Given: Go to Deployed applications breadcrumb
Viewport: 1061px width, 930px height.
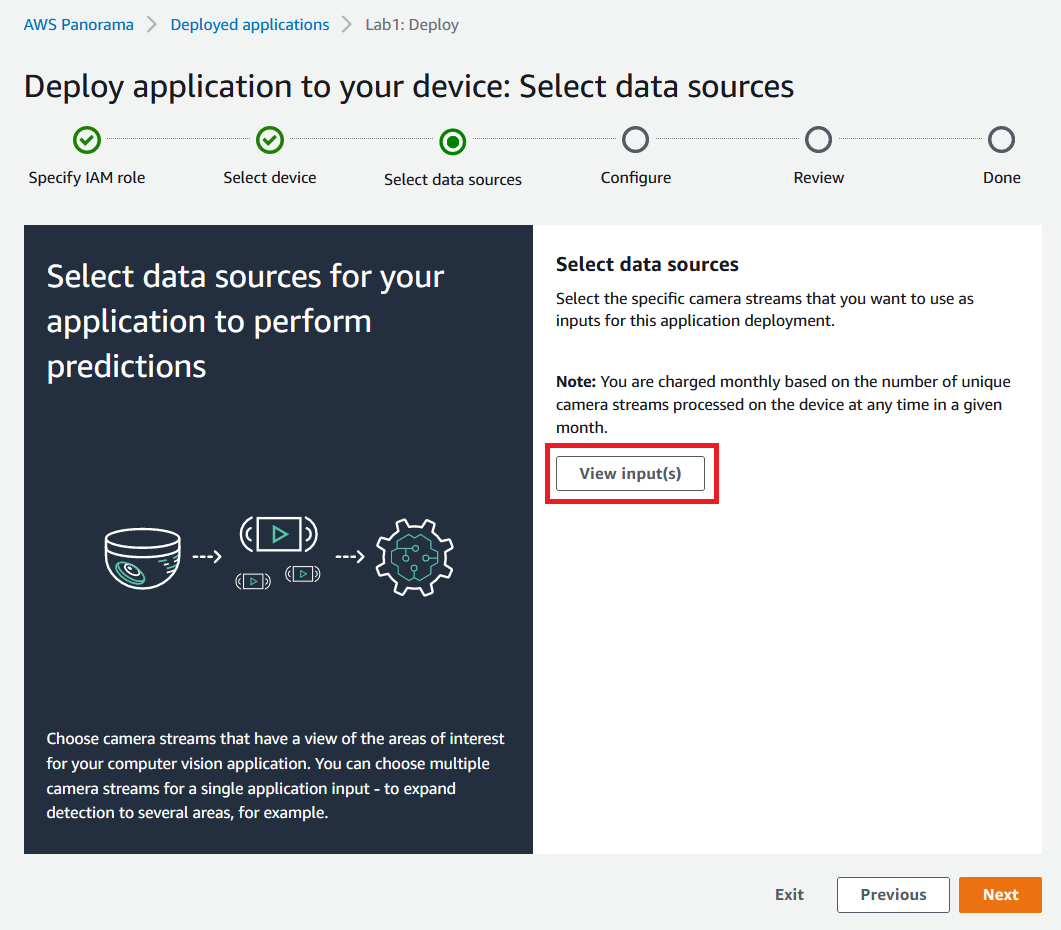Looking at the screenshot, I should 250,25.
